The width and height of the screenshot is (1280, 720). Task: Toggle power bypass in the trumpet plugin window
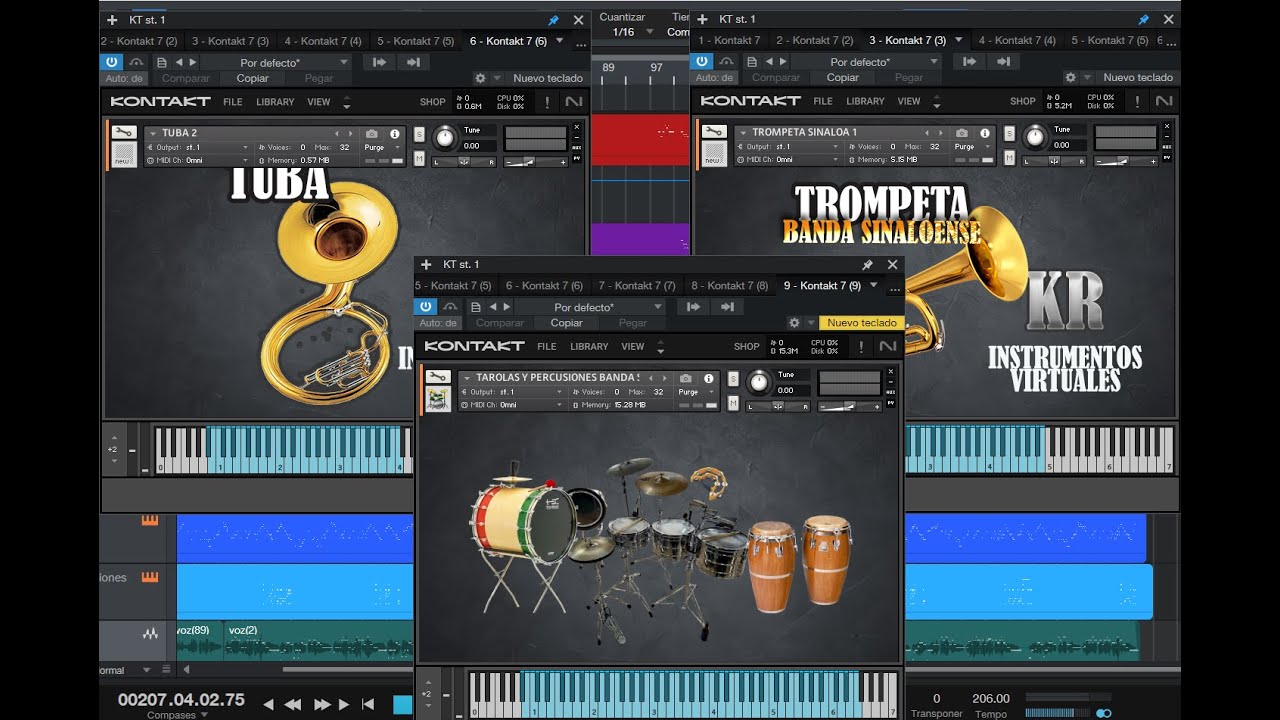tap(702, 62)
